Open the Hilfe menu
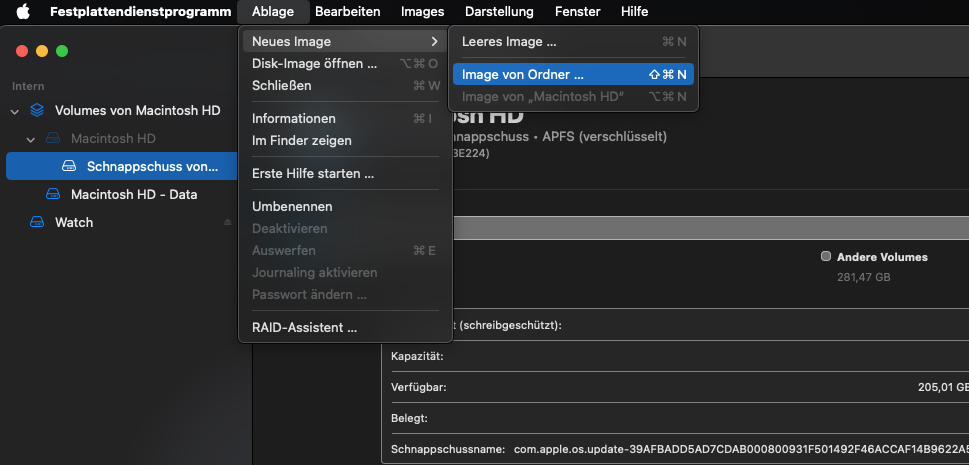This screenshot has width=969, height=465. (x=635, y=11)
